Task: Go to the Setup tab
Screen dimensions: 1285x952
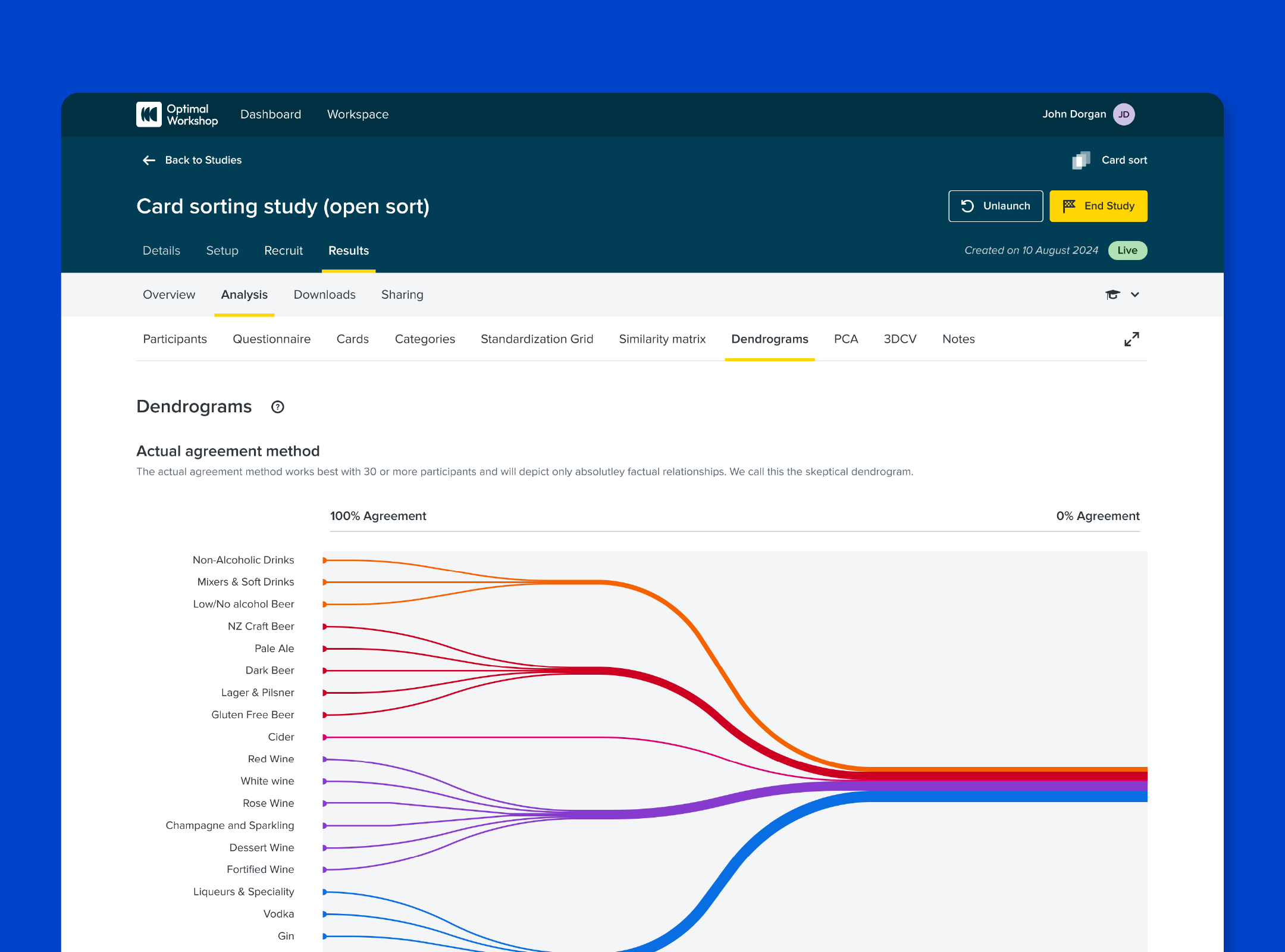Action: [222, 250]
